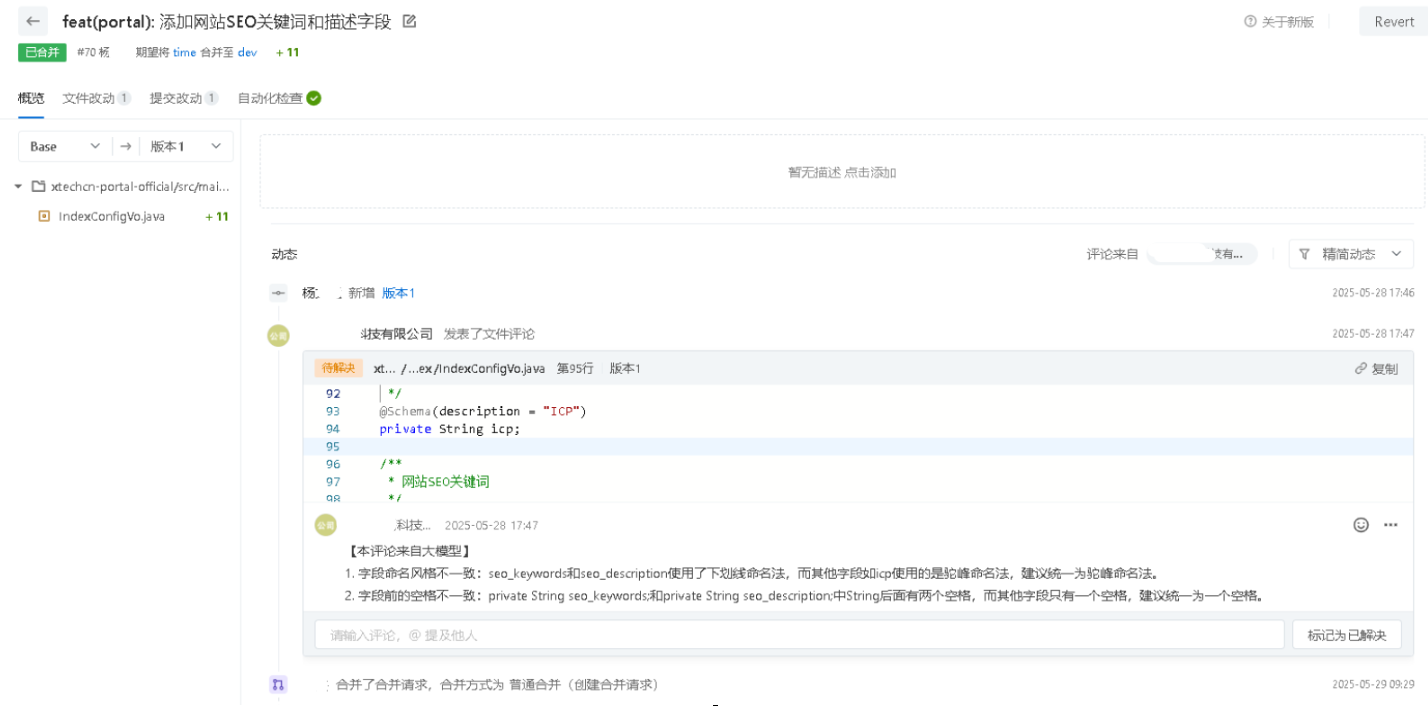The image size is (1428, 706).
Task: Open the 评论来自 filter selector
Action: point(1201,254)
